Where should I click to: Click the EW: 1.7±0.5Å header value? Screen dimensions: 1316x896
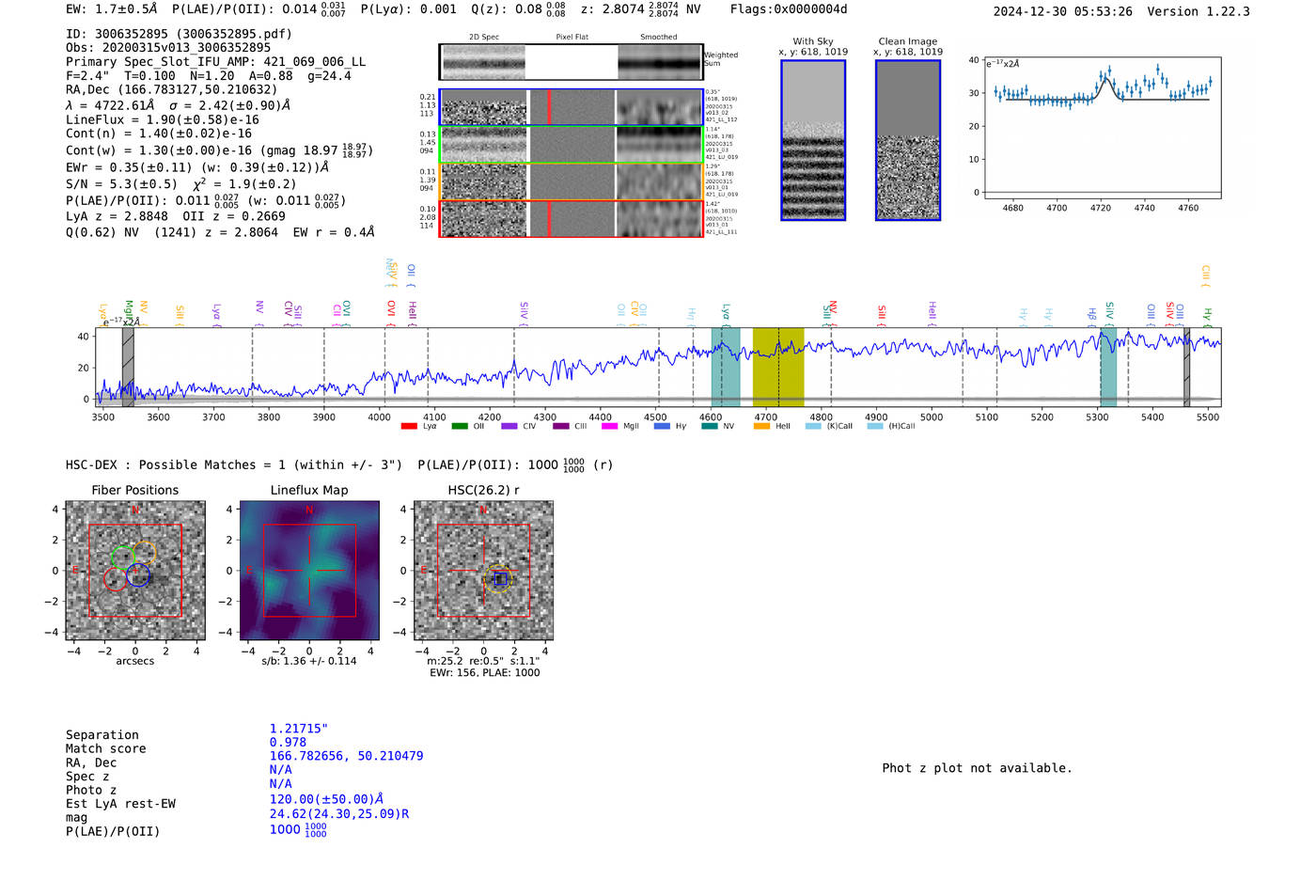tap(111, 9)
